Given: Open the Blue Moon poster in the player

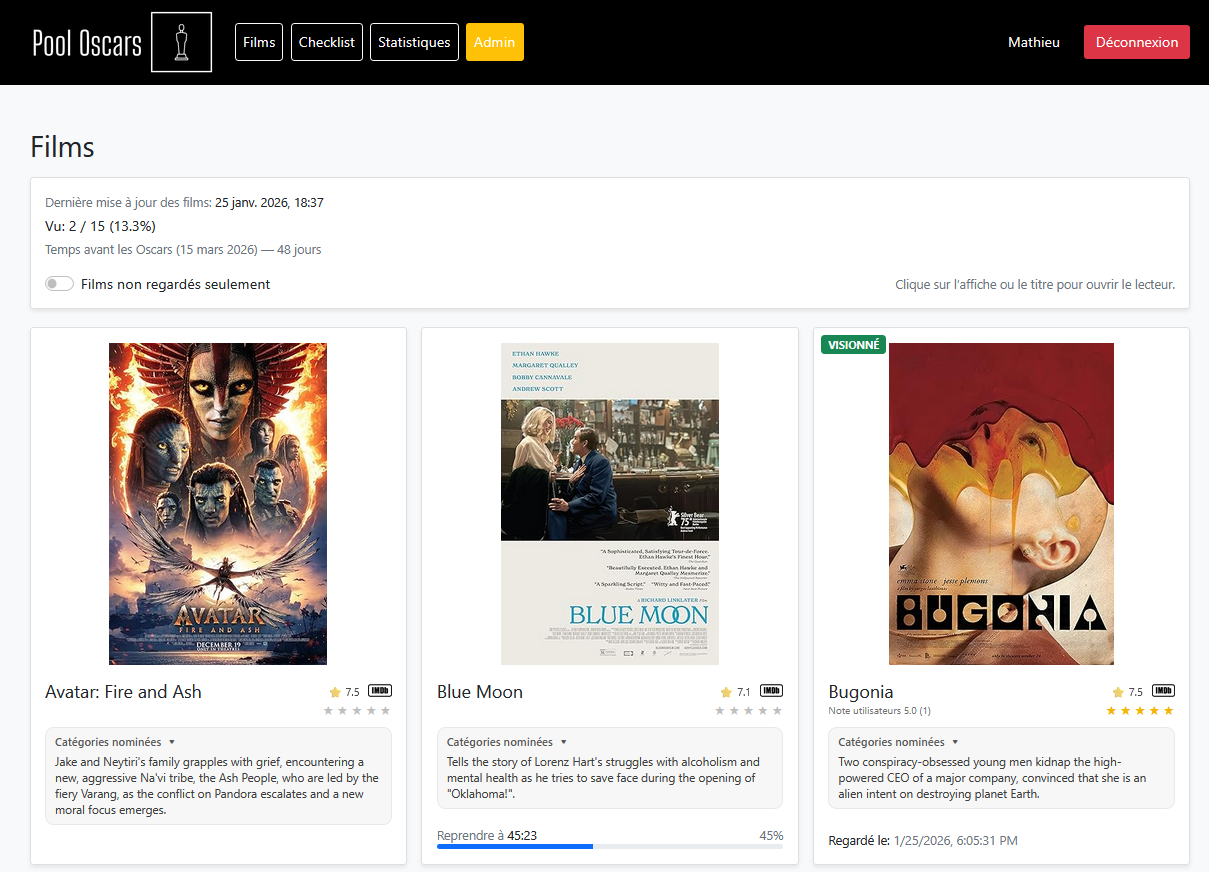Looking at the screenshot, I should click(610, 504).
